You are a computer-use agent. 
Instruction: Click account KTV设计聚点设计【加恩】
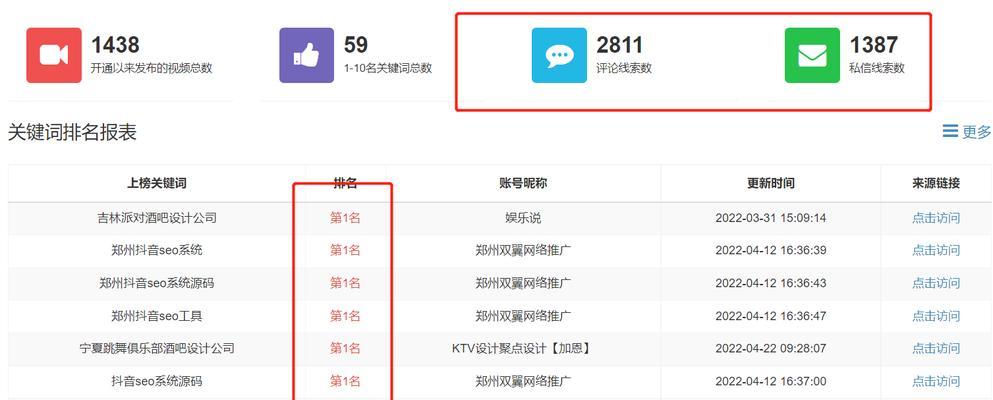pyautogui.click(x=521, y=348)
